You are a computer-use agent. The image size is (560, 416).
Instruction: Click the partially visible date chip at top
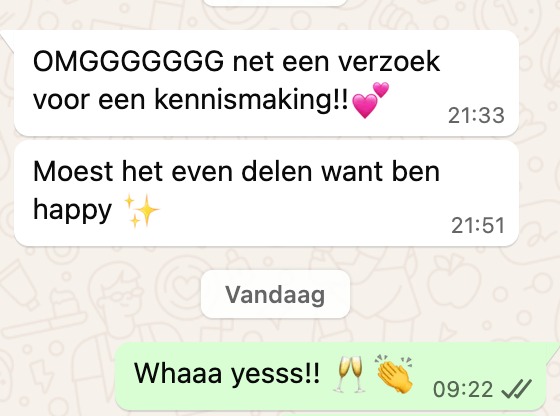tap(275, 2)
